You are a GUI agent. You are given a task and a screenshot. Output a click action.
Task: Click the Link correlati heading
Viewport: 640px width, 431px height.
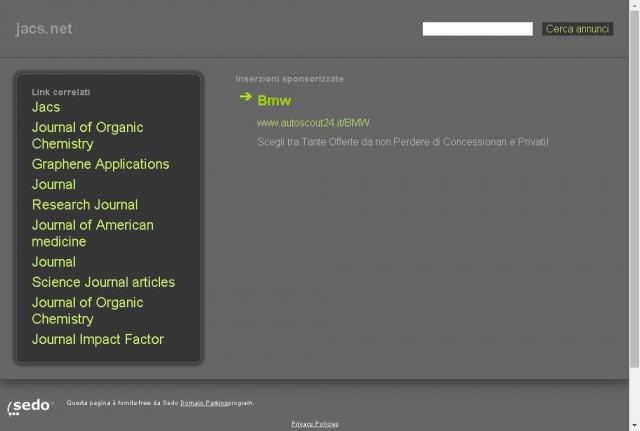coord(61,92)
